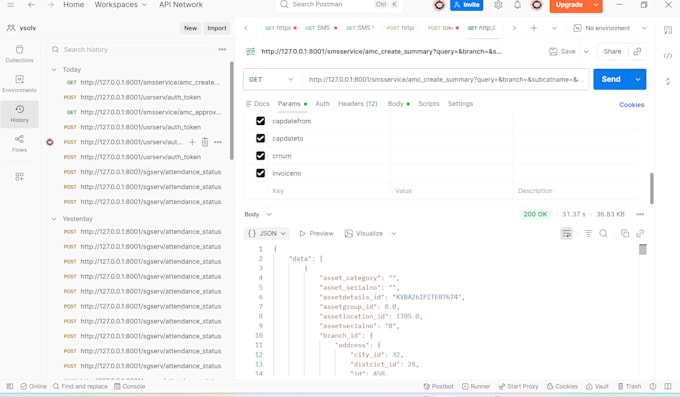The image size is (680, 397).
Task: Delete the hovered auth_token history entry
Action: coord(205,142)
